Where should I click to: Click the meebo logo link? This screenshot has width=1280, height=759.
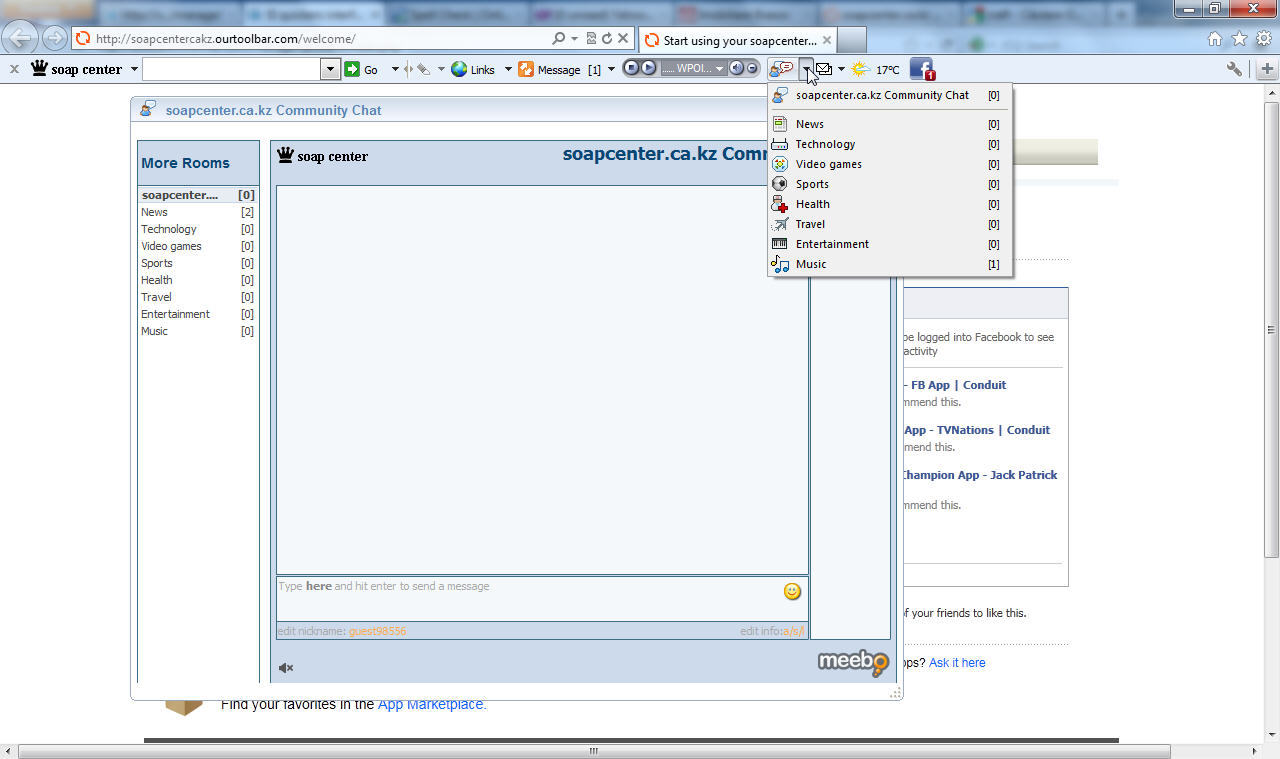click(x=853, y=663)
